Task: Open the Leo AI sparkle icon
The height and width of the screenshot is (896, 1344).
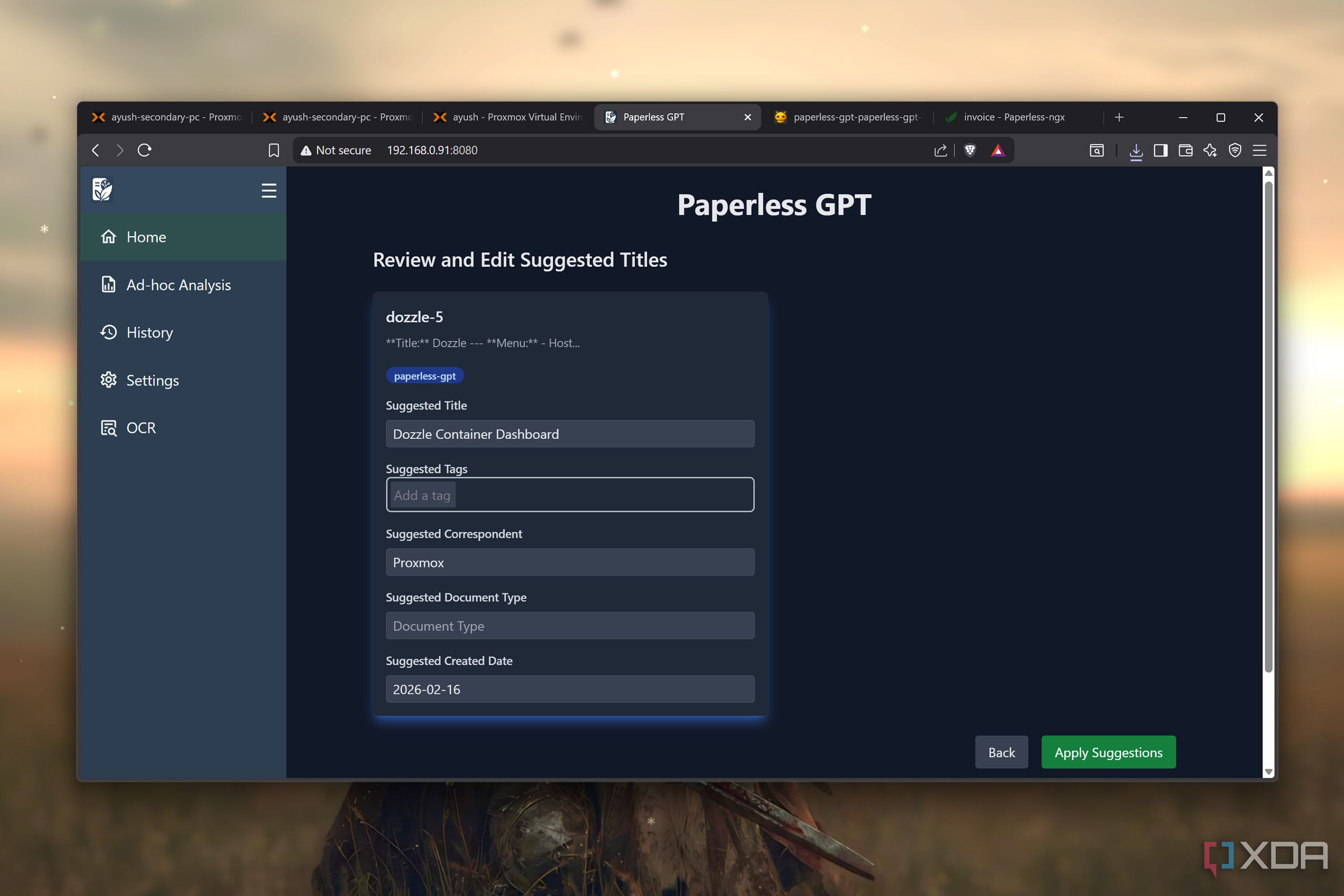Action: click(1210, 150)
